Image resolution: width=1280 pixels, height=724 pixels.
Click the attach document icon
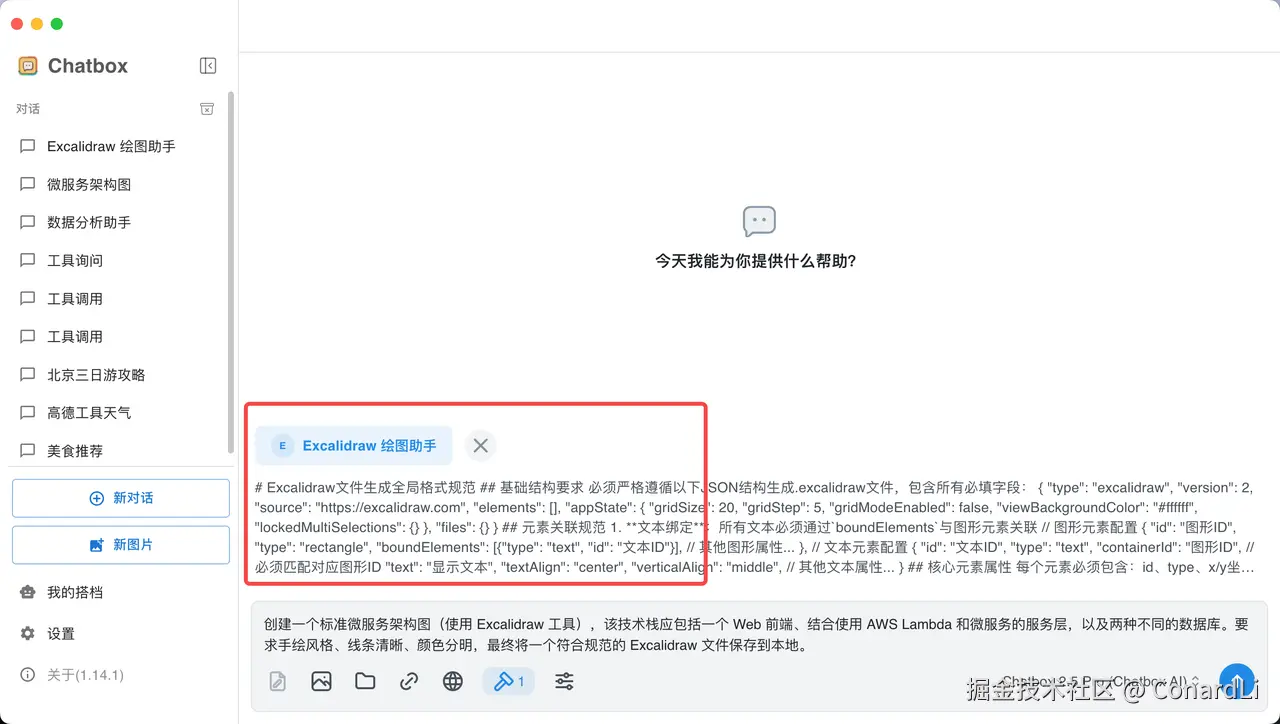click(277, 682)
